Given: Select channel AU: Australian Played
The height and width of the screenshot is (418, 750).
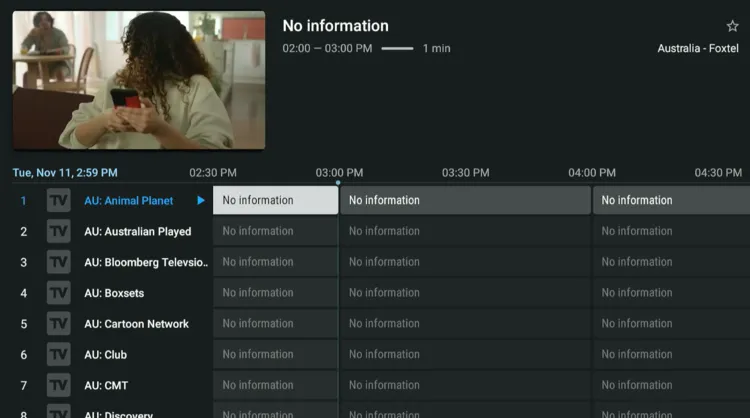Looking at the screenshot, I should point(138,231).
